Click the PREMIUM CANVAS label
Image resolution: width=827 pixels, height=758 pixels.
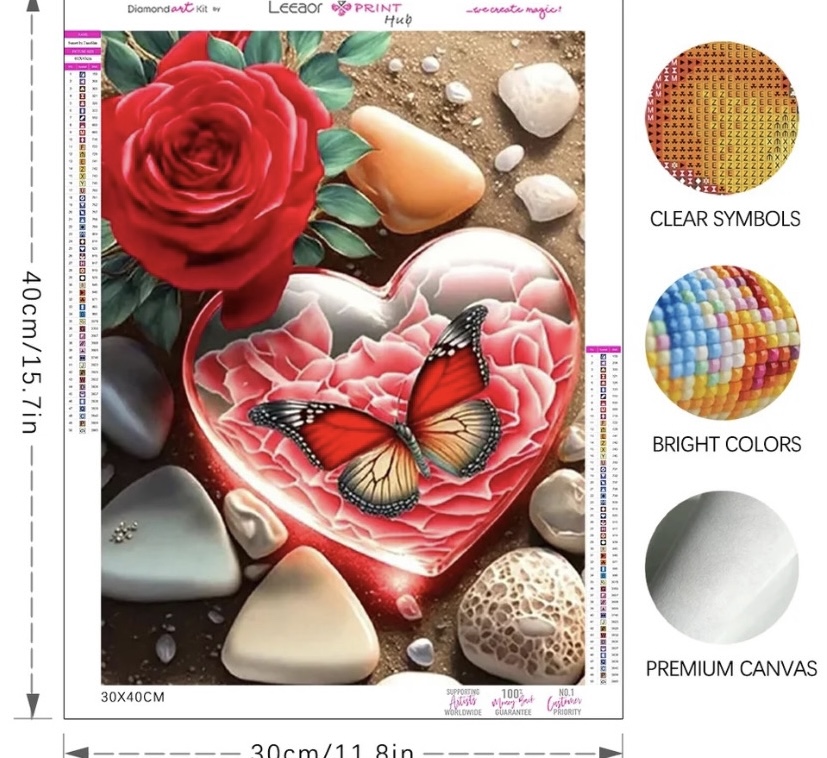[731, 668]
